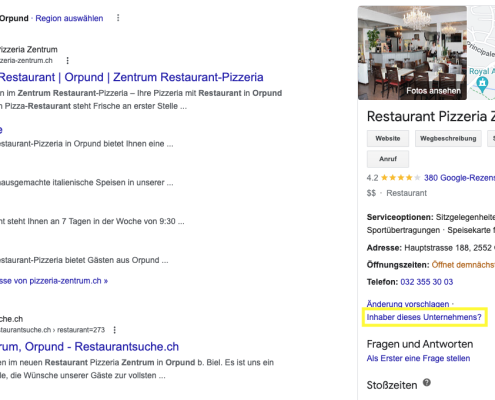
Task: Click the Anruf button
Action: pyautogui.click(x=388, y=159)
